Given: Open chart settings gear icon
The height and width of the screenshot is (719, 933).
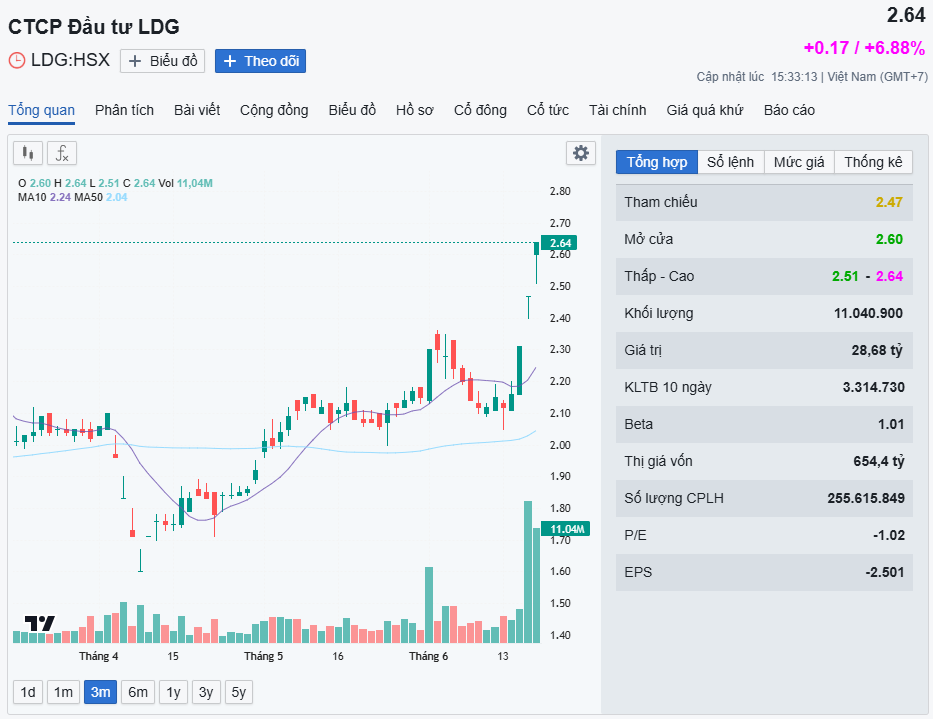Looking at the screenshot, I should [x=581, y=153].
